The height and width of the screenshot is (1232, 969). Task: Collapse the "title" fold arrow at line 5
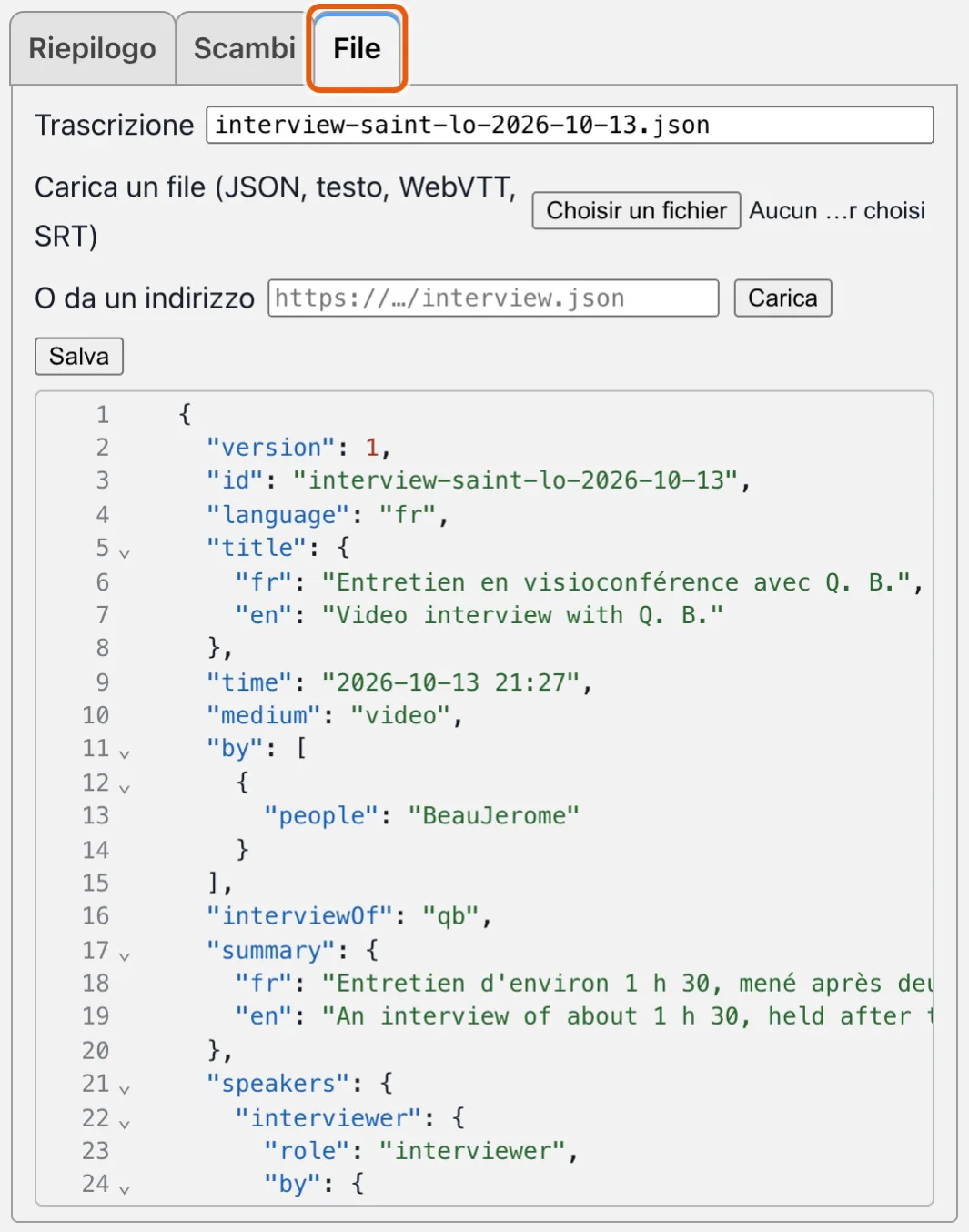125,552
